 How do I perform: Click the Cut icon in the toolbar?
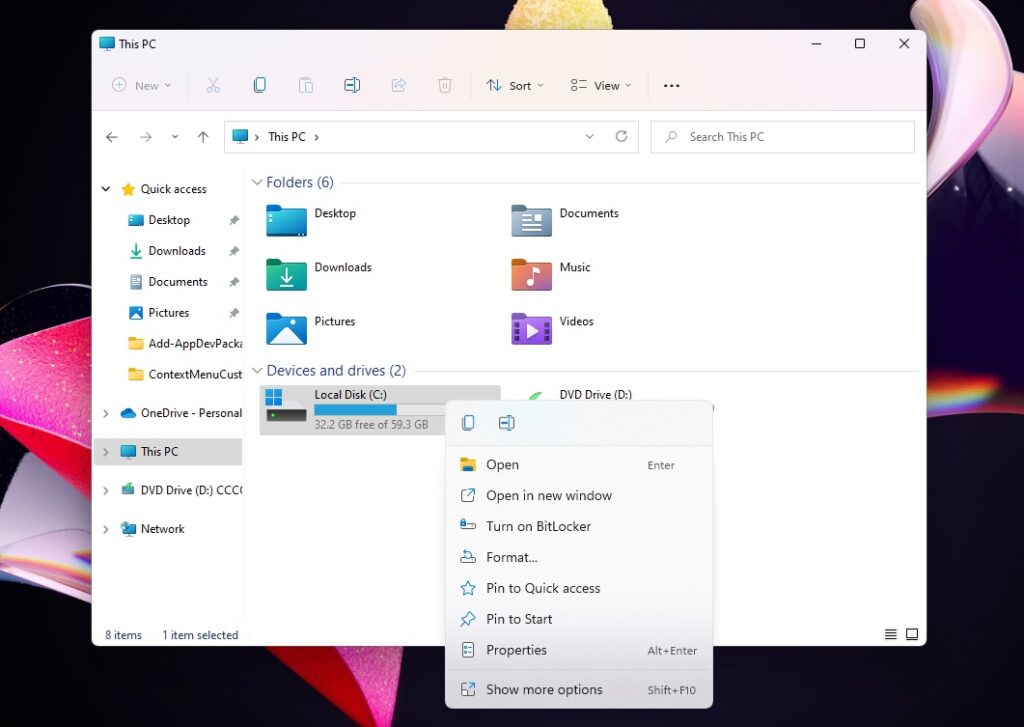pos(213,85)
